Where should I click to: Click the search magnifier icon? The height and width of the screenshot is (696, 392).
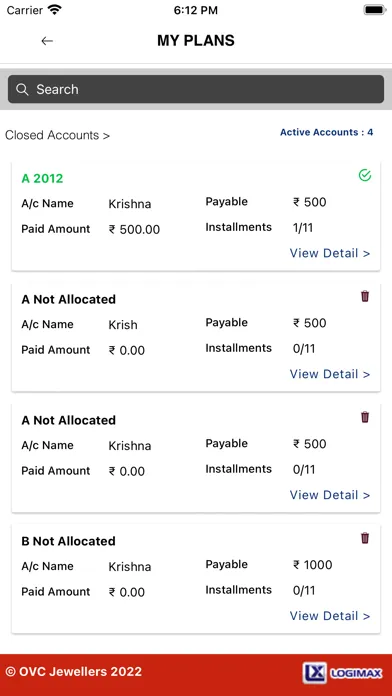[22, 89]
